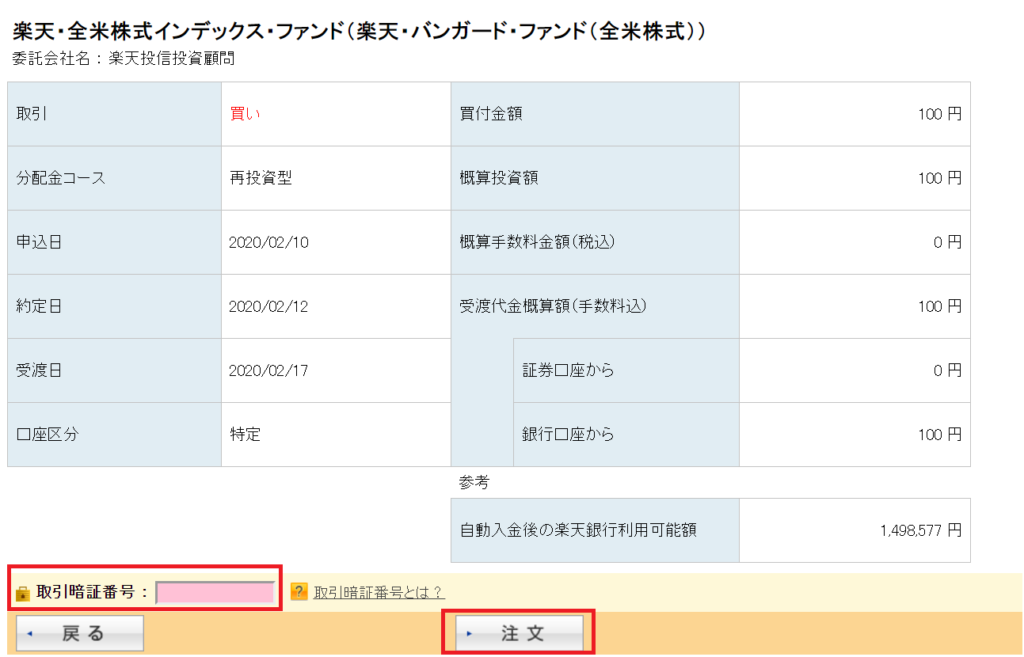Click the 概算投資額 label
This screenshot has height=657, width=1024.
tap(499, 178)
